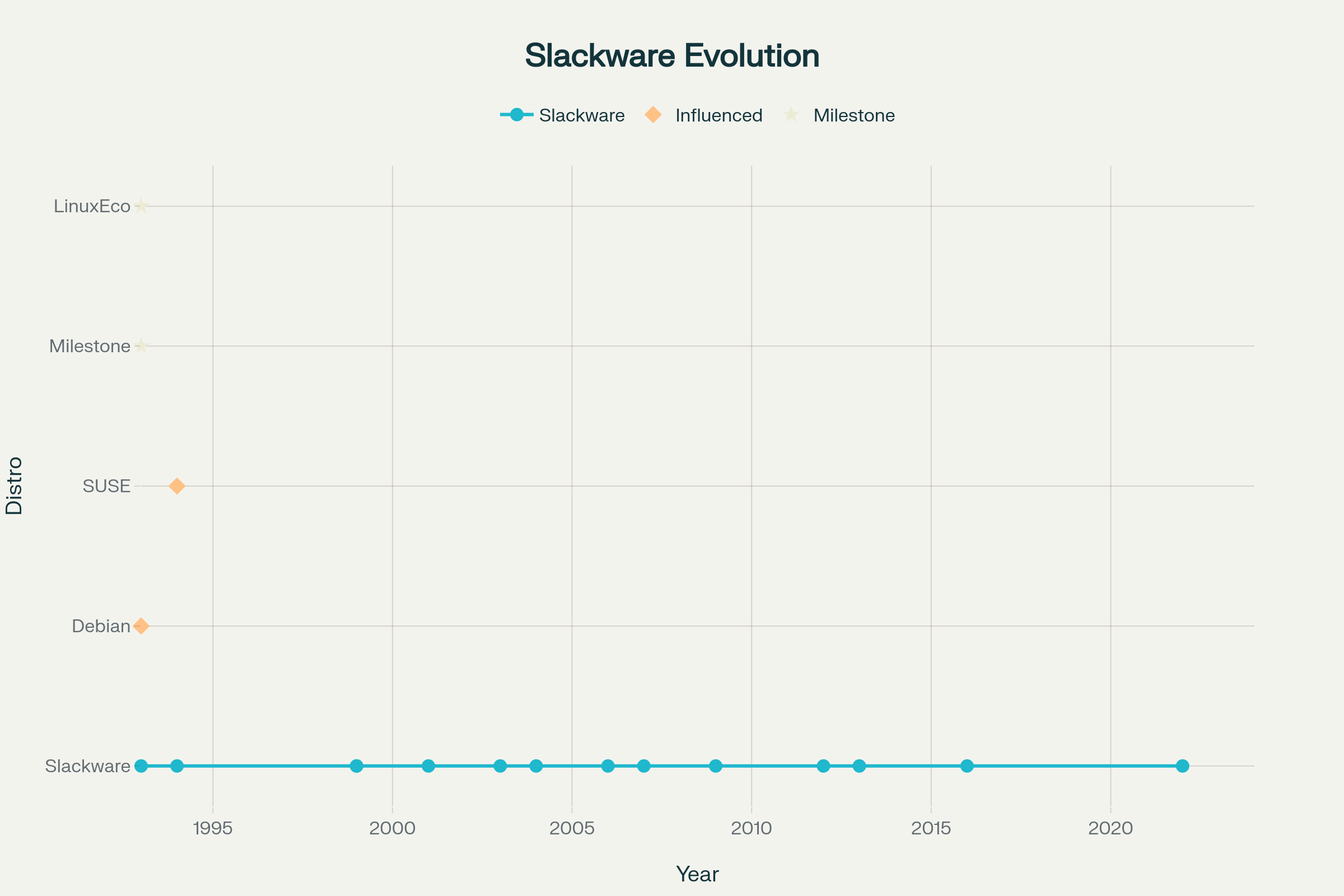Click the SUSE y-axis label

106,486
